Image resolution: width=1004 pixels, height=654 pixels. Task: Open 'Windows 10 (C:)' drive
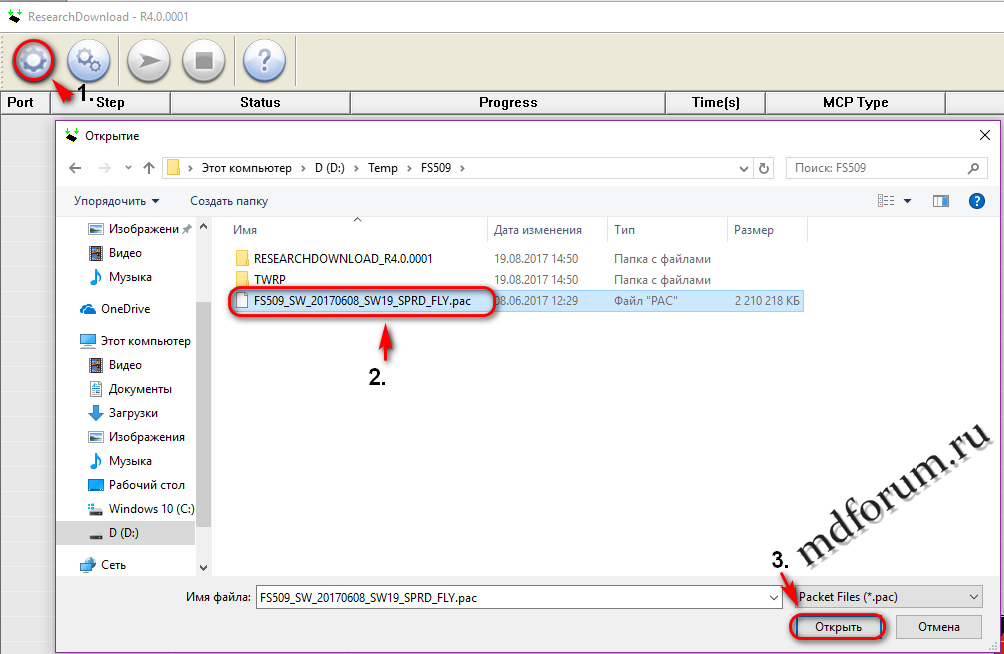[x=151, y=509]
